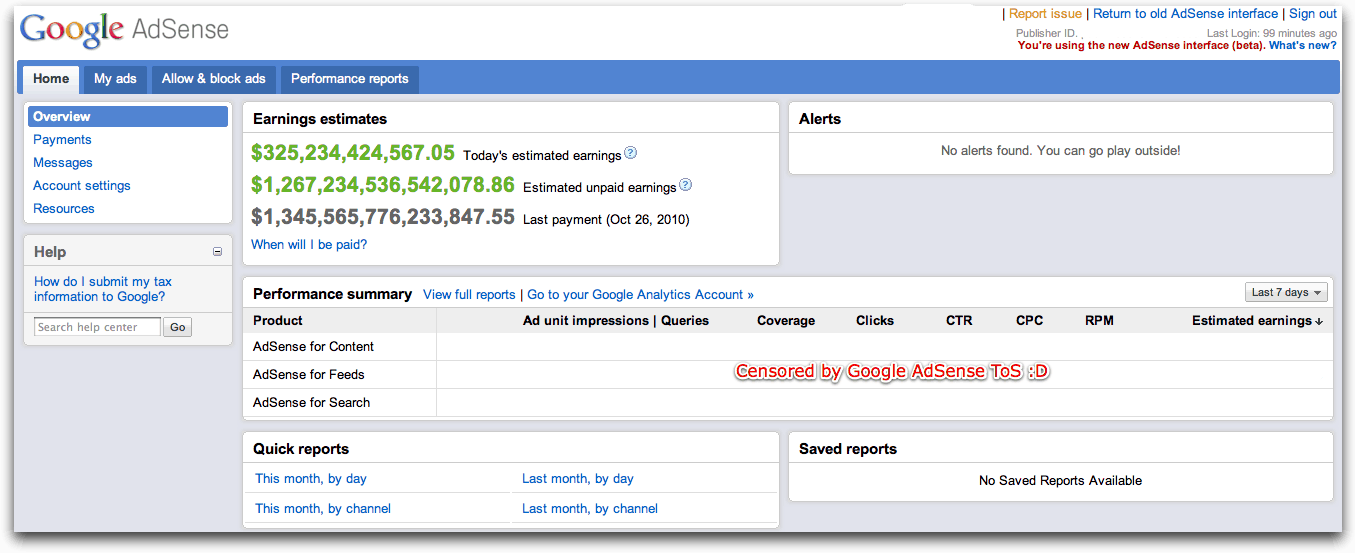Click the CTR column header
This screenshot has height=553, width=1355.
point(959,321)
